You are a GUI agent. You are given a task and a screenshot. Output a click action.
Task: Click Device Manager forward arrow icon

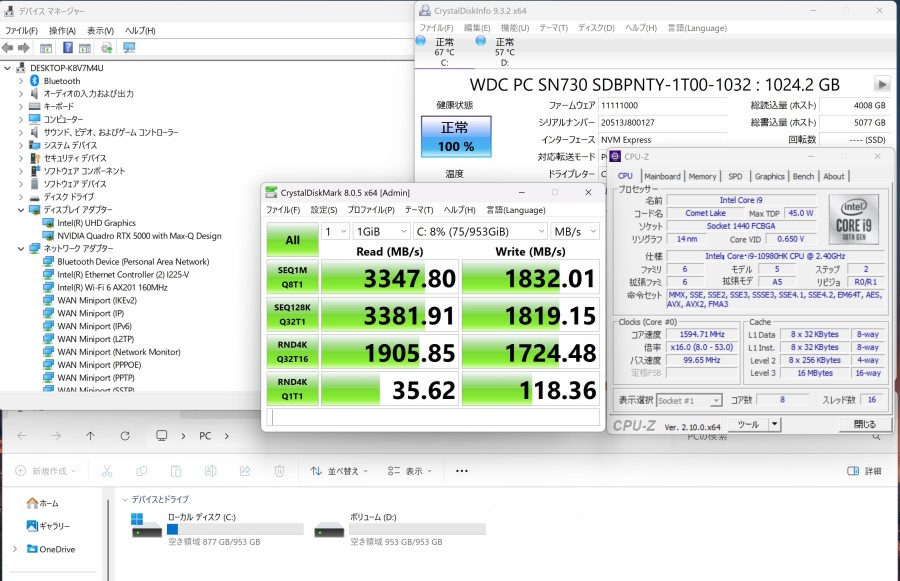(24, 48)
